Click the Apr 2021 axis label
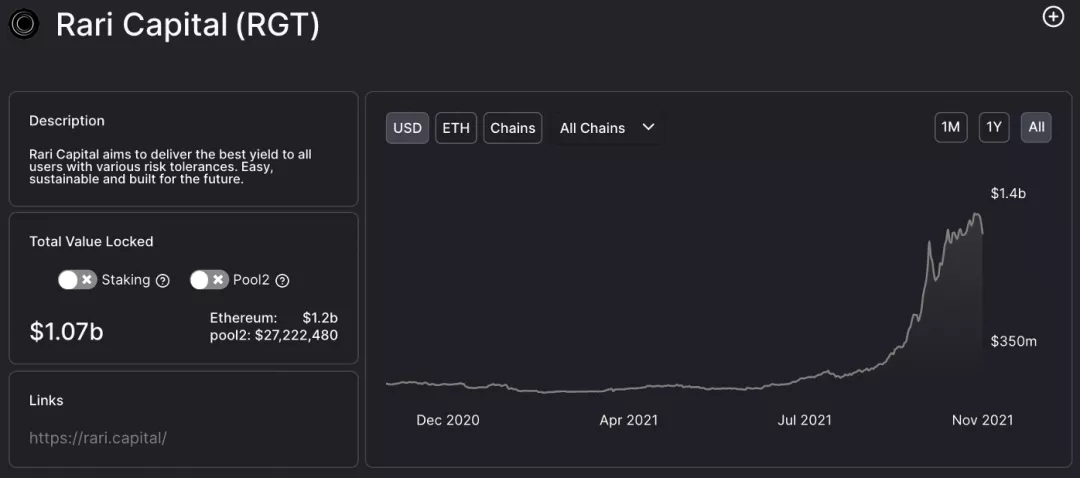 [628, 420]
